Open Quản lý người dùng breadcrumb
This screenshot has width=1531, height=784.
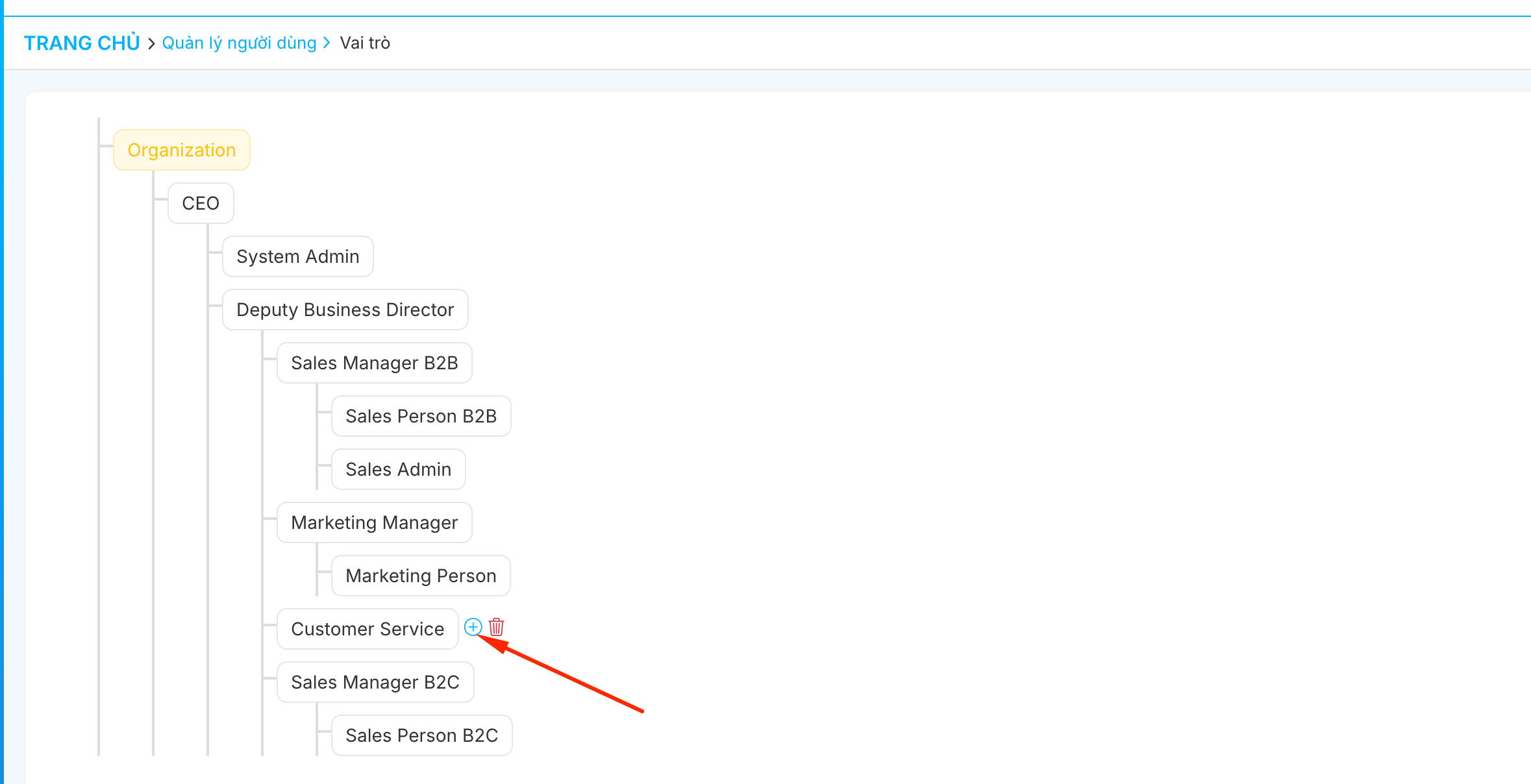point(239,43)
